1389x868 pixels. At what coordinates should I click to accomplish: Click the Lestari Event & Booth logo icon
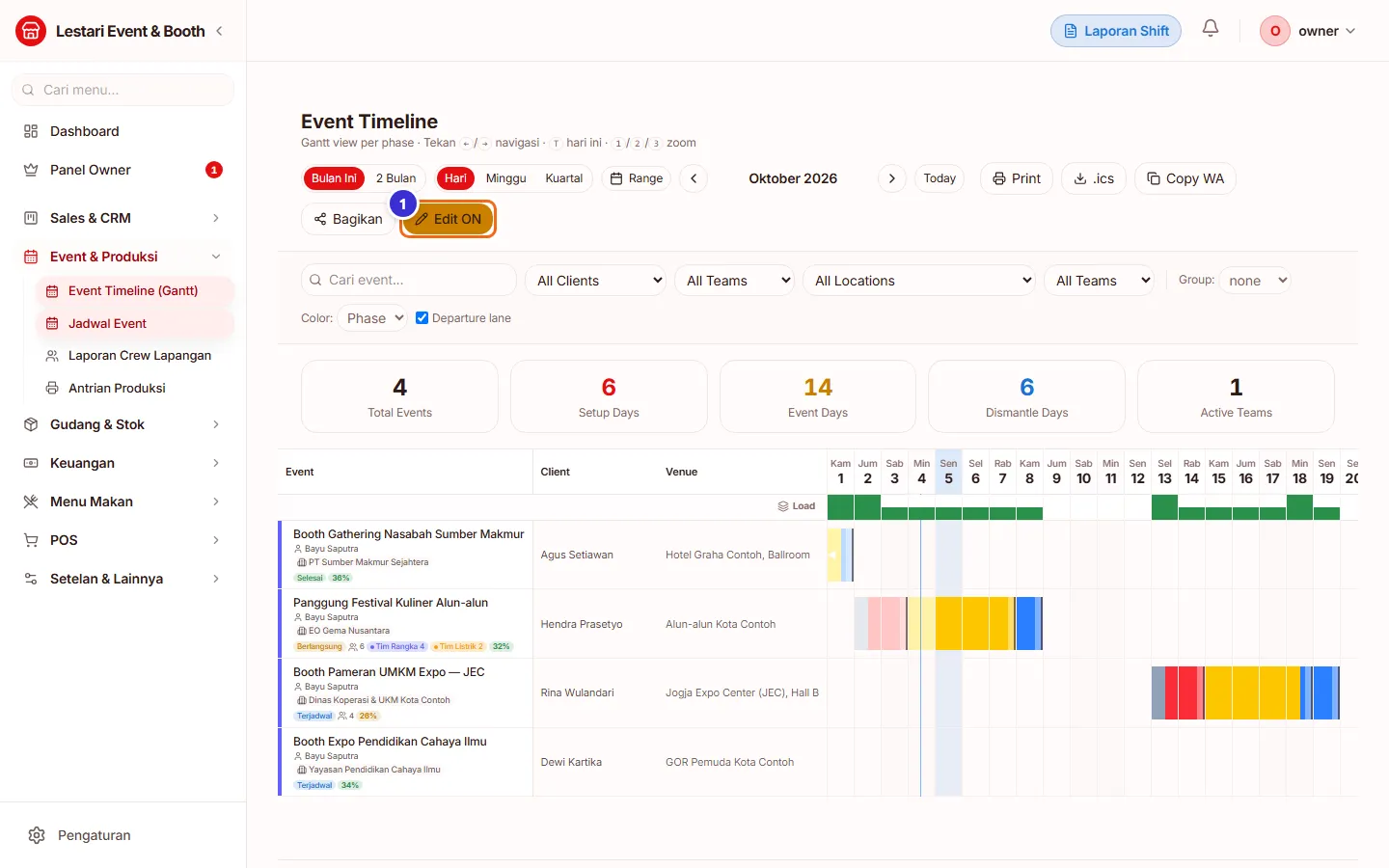pyautogui.click(x=31, y=31)
